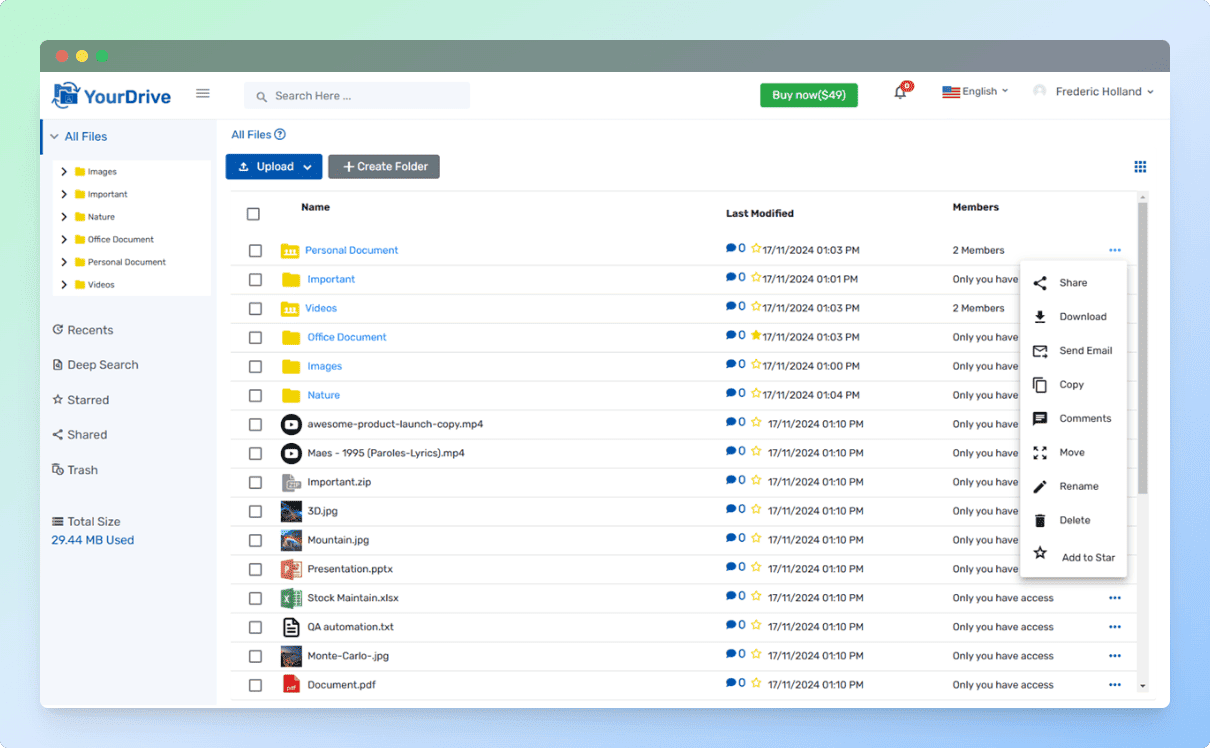
Task: Unstar the Office Document folder
Action: point(756,336)
